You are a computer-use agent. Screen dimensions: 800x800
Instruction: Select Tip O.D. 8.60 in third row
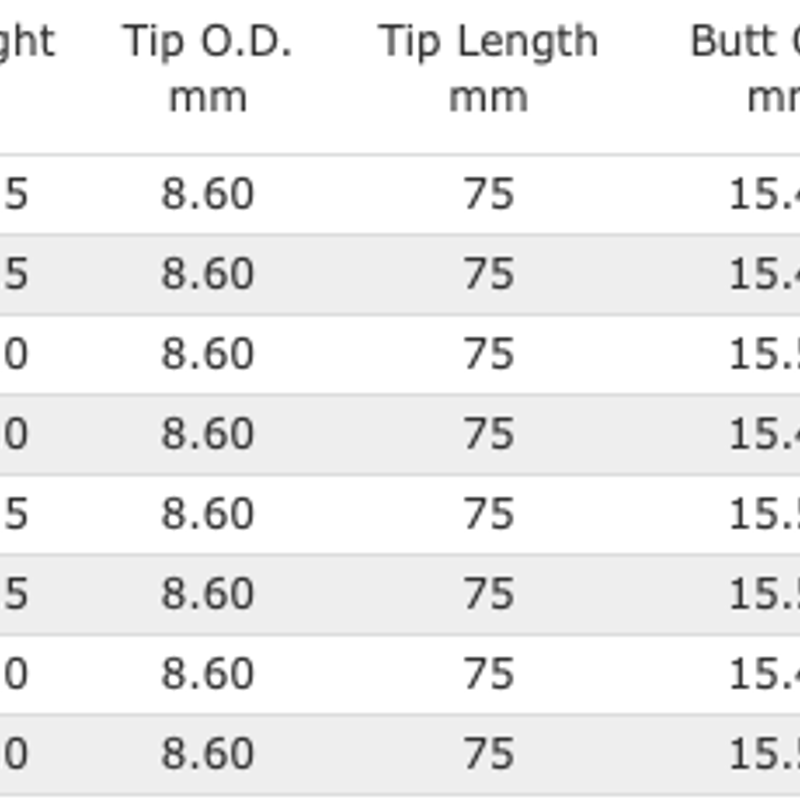(x=207, y=354)
